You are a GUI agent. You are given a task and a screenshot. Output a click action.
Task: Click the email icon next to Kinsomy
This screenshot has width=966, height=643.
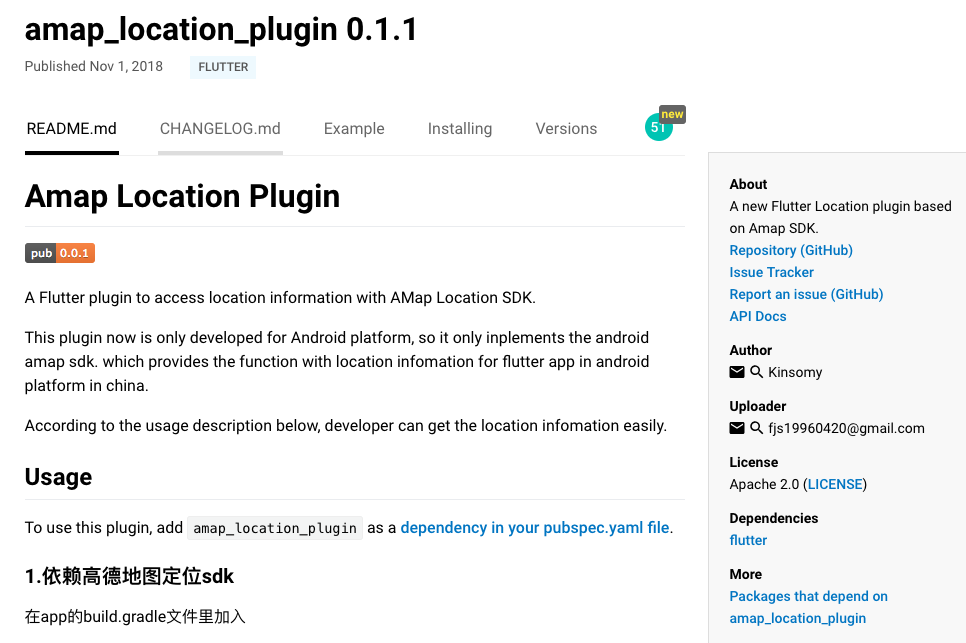(x=737, y=372)
